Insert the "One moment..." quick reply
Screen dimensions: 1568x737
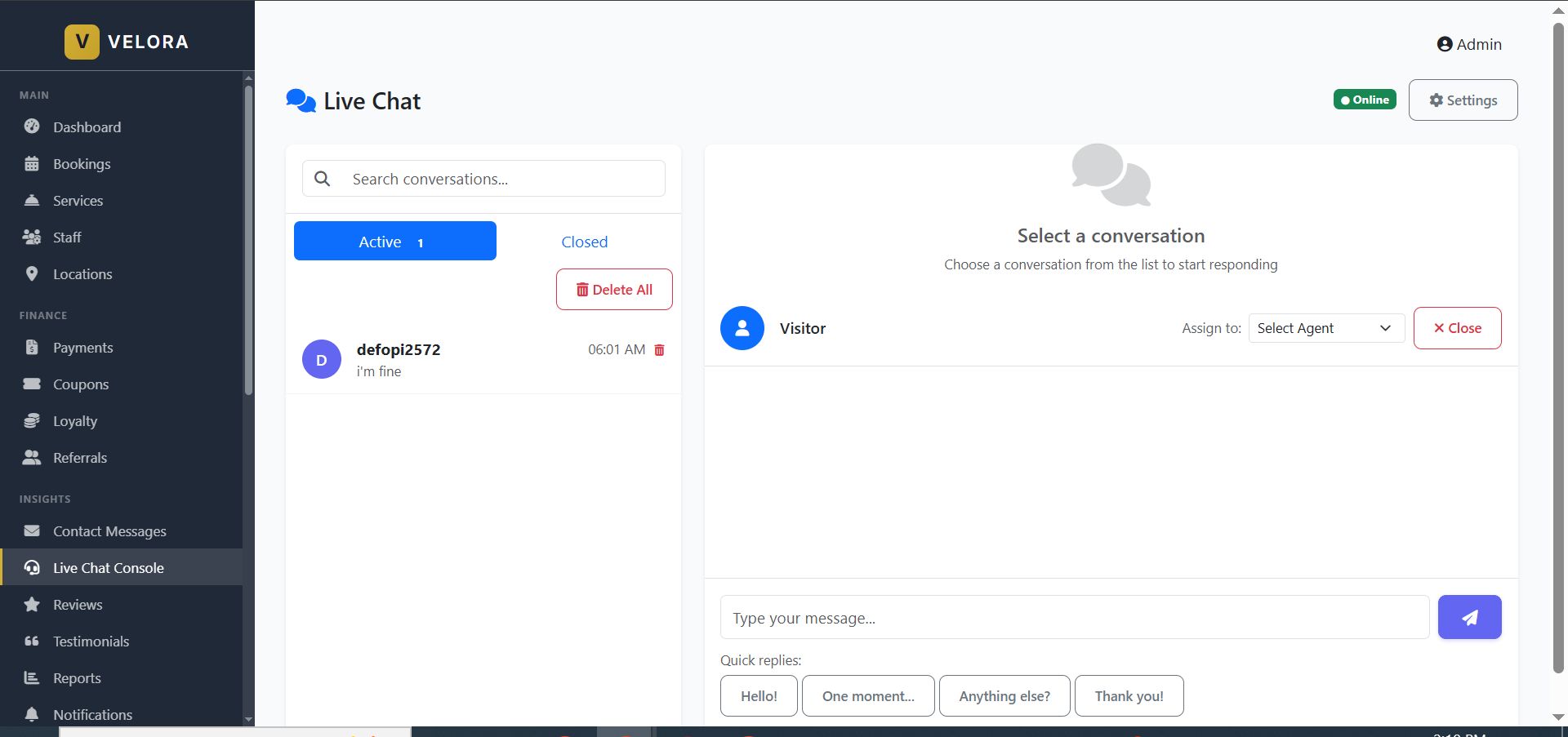click(x=868, y=695)
